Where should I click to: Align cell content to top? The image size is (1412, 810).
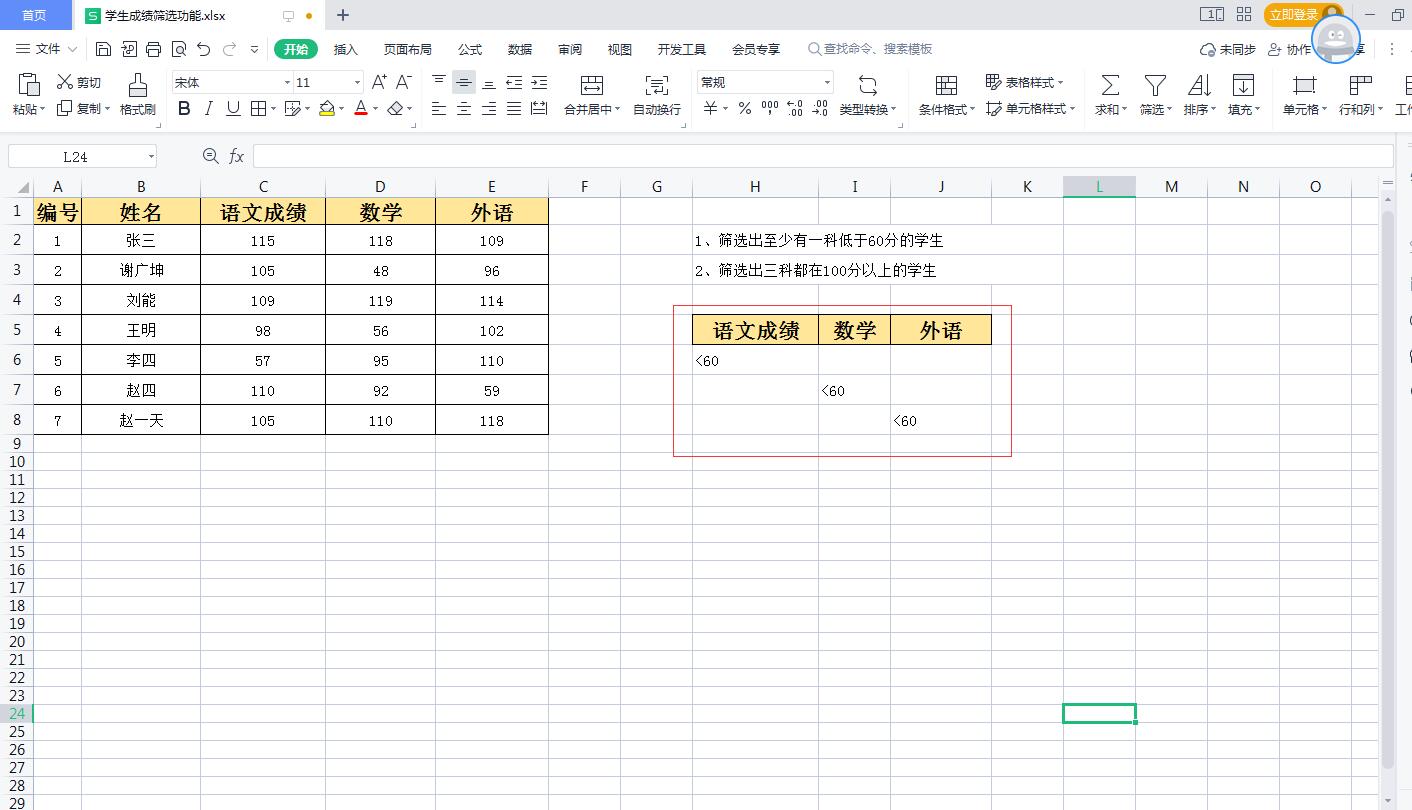click(439, 82)
